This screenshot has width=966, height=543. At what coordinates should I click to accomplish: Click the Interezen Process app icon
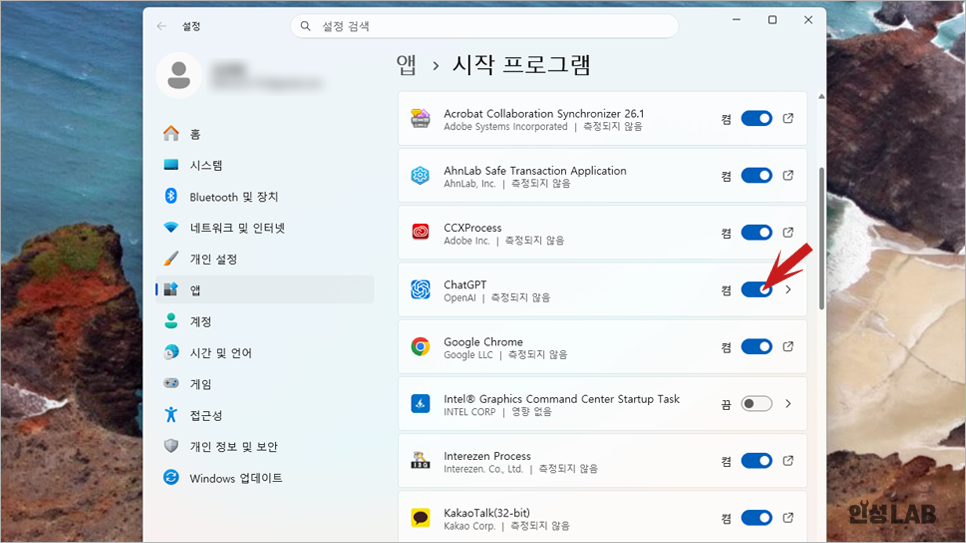point(420,460)
